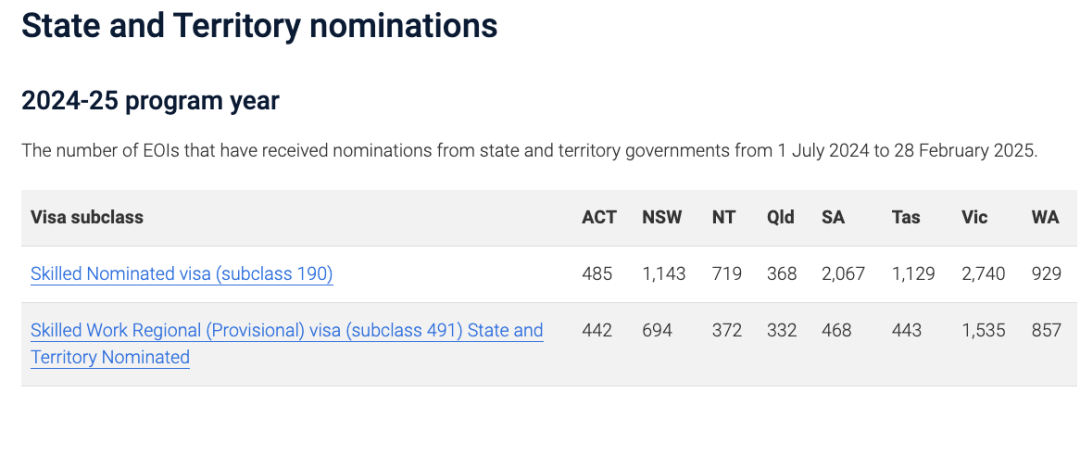Viewport: 1080px width, 469px height.
Task: Open the Skilled Work Regional subclass 491 link
Action: [x=286, y=331]
